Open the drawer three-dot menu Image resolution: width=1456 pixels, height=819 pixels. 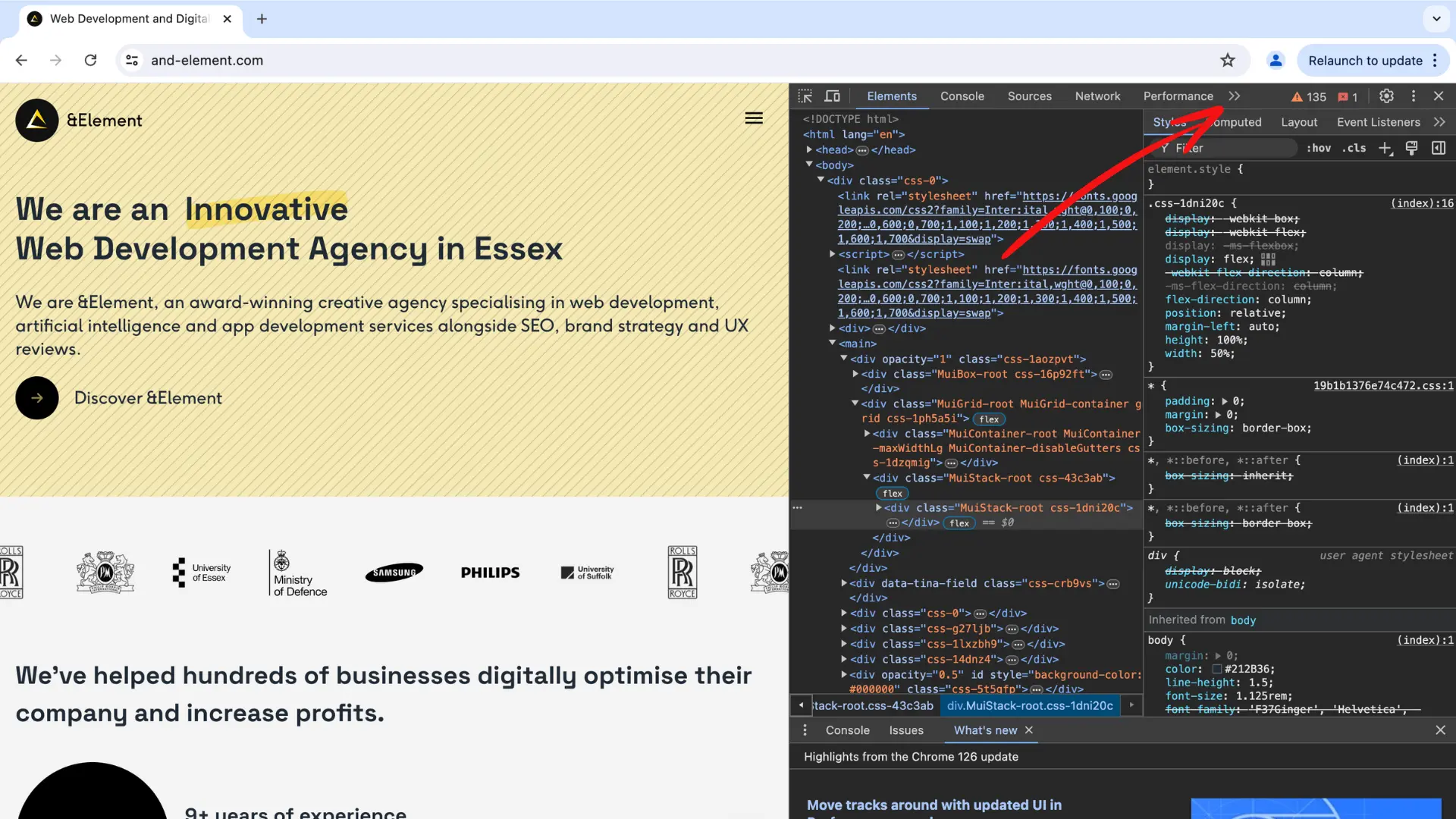coord(805,730)
